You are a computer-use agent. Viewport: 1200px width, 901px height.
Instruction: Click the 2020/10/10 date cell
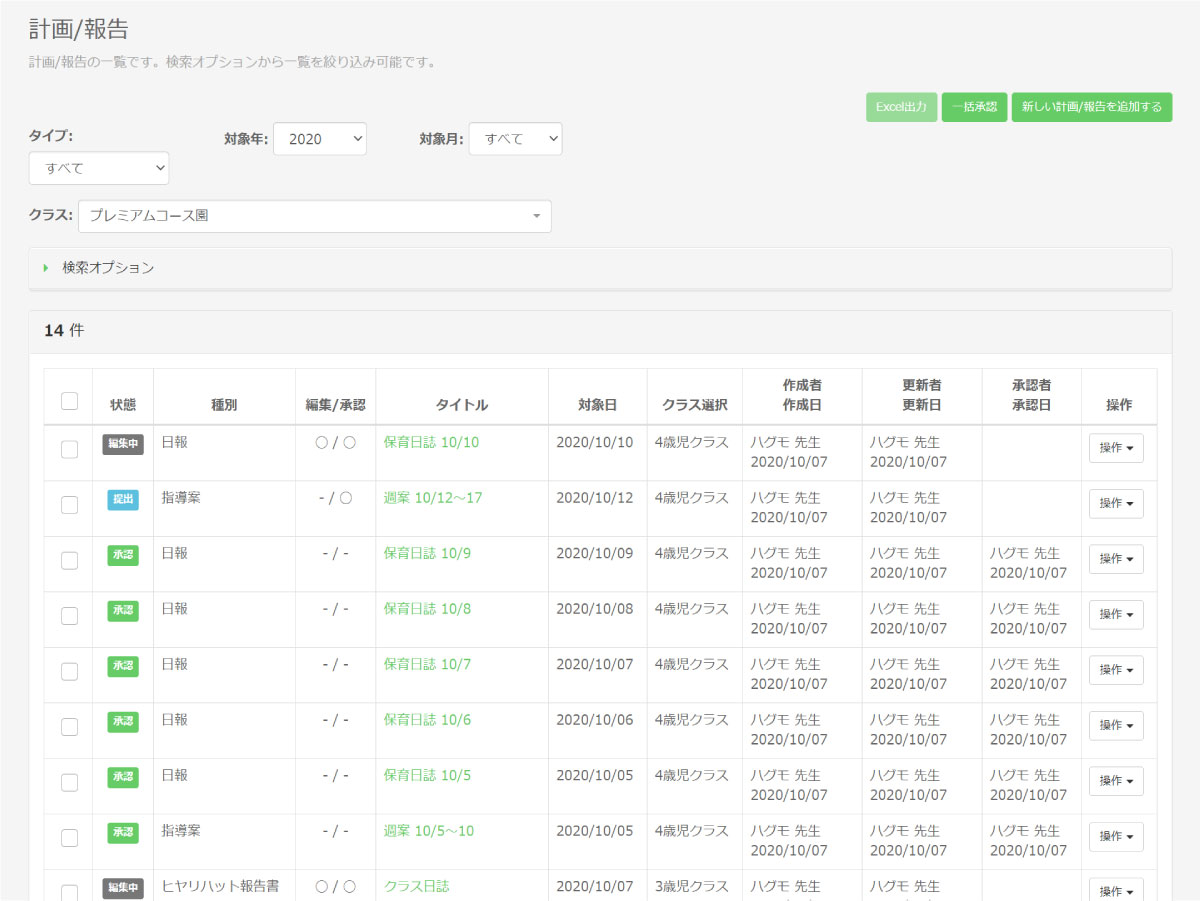(x=594, y=442)
